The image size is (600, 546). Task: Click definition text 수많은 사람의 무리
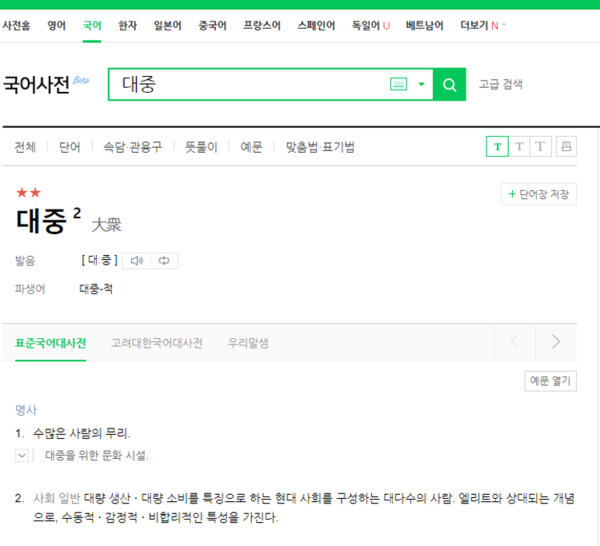[82, 434]
